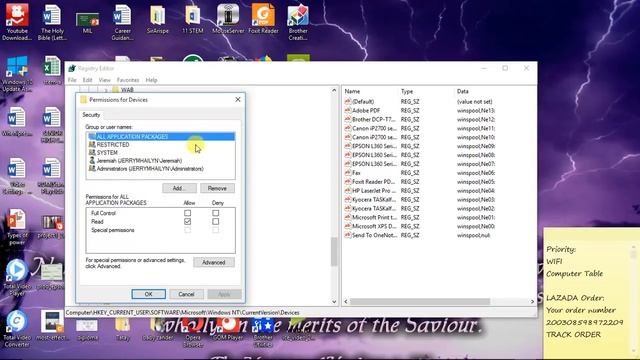The image size is (640, 360).
Task: Open the Career Guidance document icon
Action: 122,21
